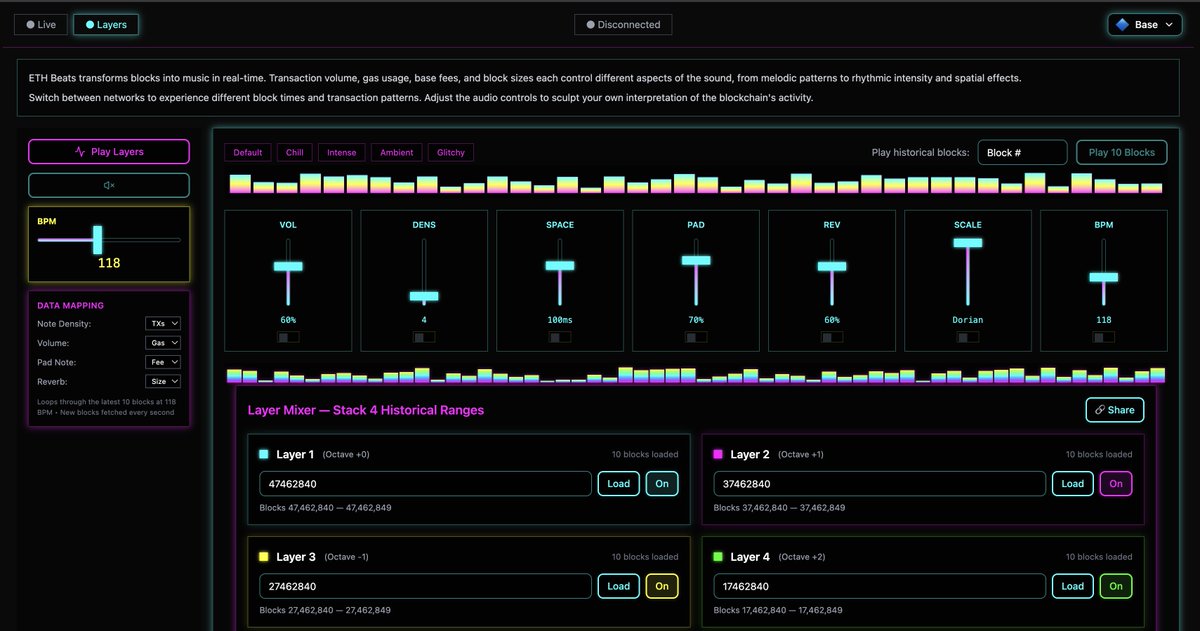Click the '(Octave +2)' label of Layer 4
1200x631 pixels.
tap(803, 557)
